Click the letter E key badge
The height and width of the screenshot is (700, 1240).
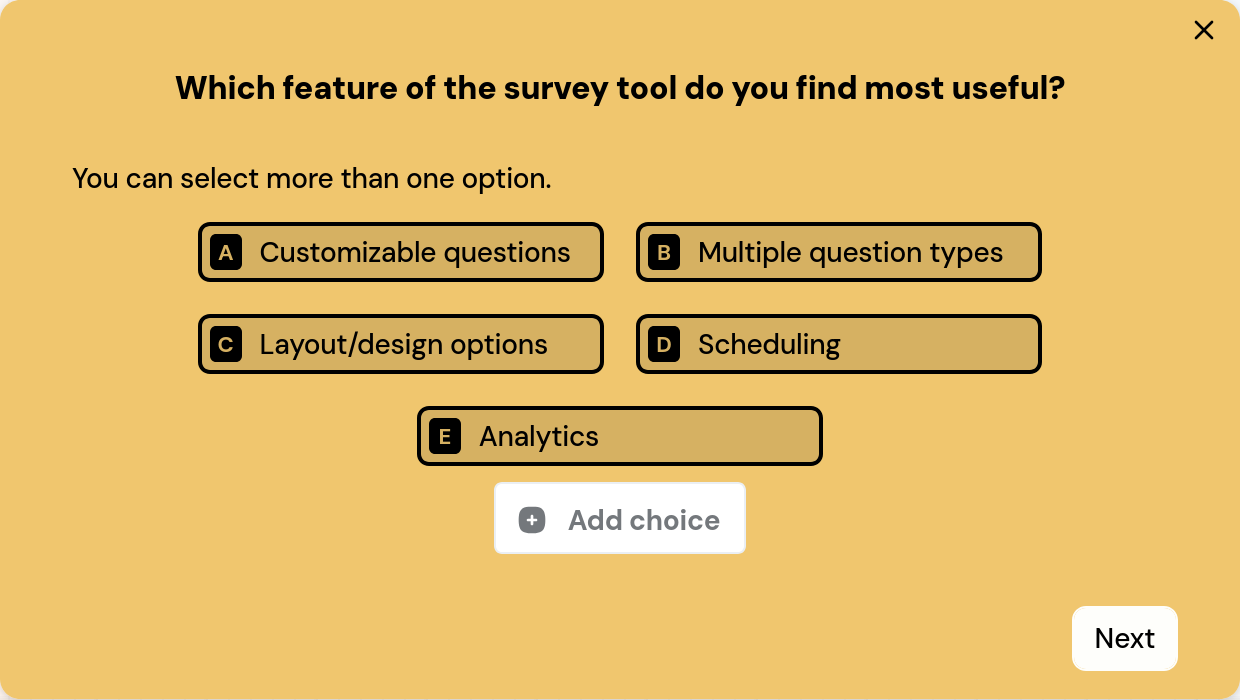click(x=445, y=437)
